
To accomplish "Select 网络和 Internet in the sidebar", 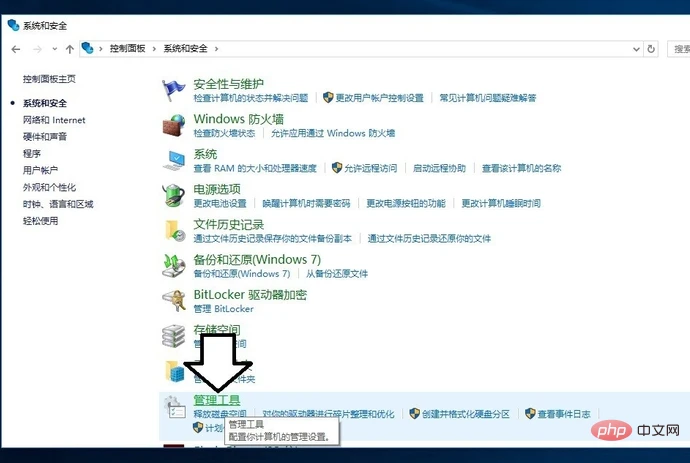I will tap(54, 120).
